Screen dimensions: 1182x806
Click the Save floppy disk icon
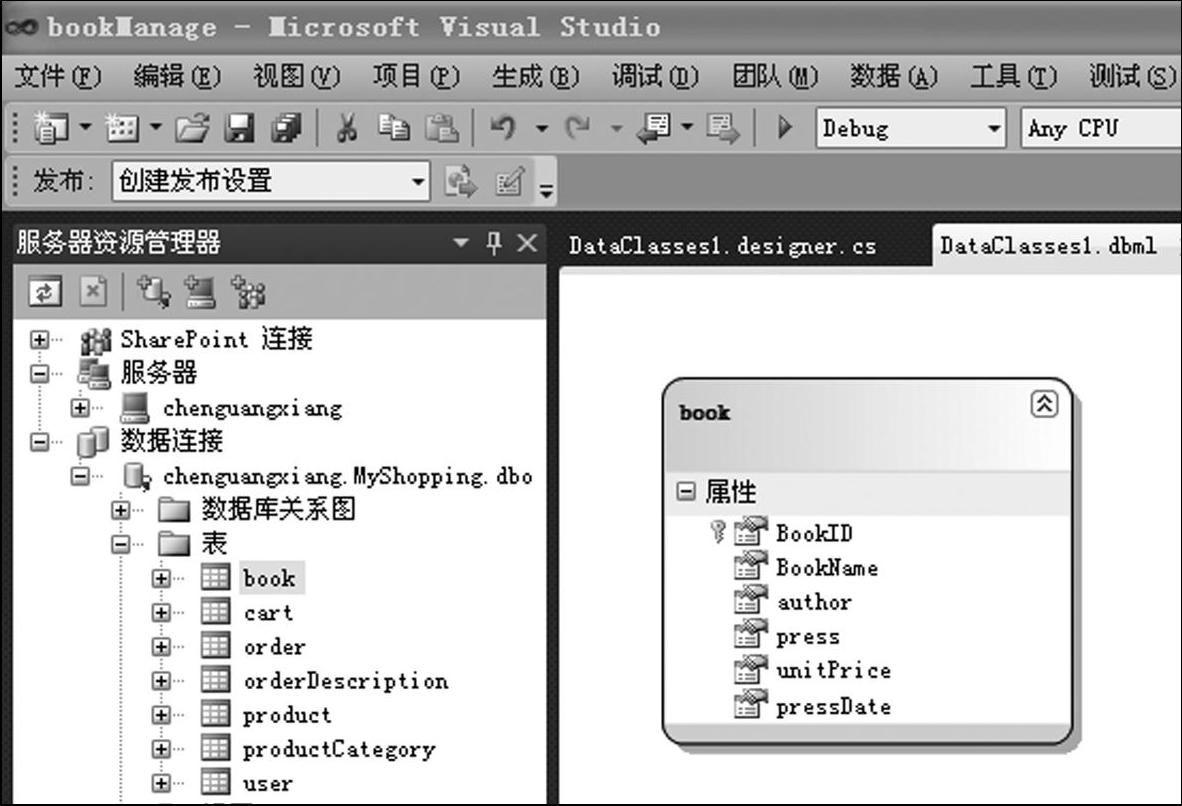tap(240, 128)
